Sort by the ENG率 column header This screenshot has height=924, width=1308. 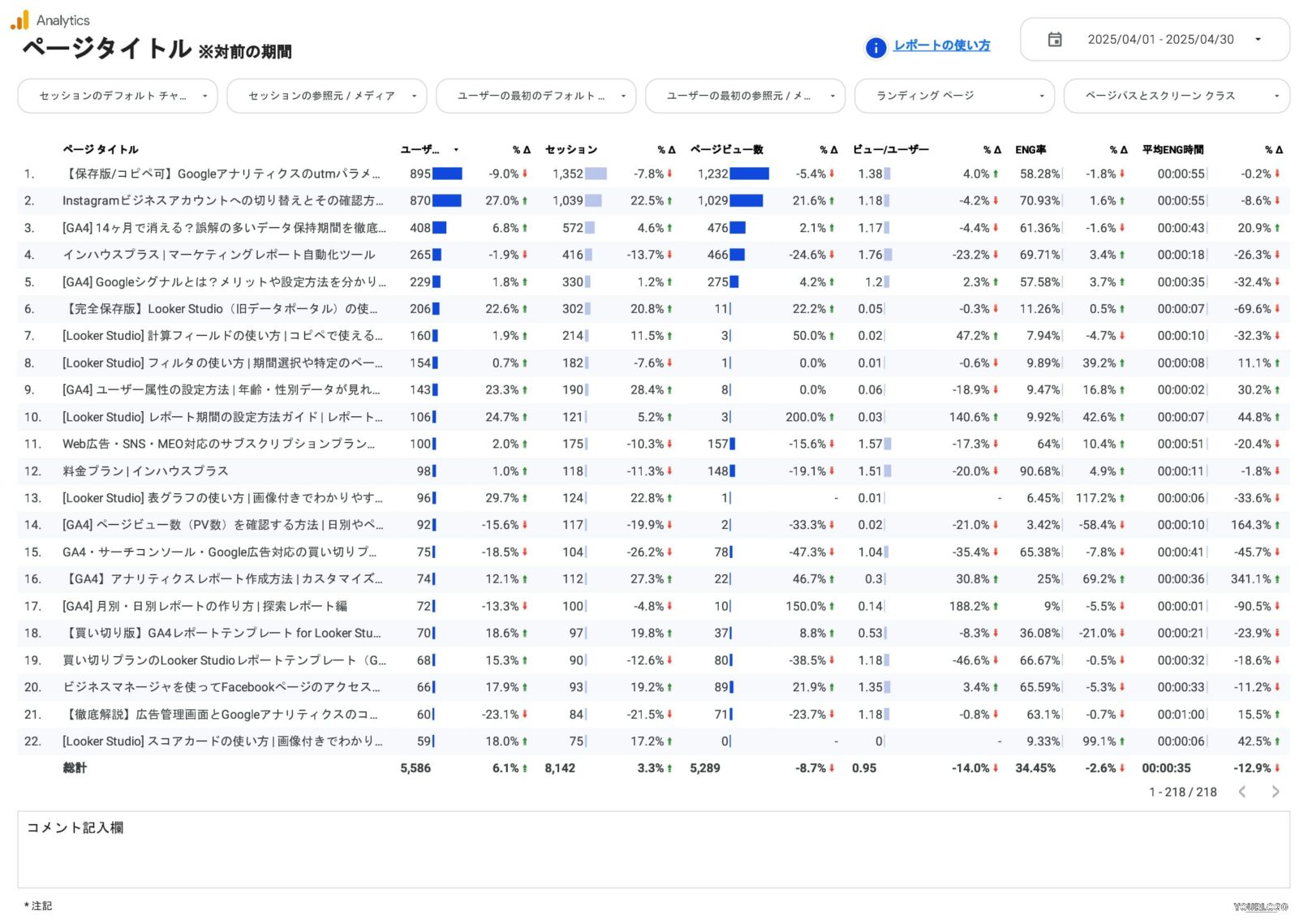point(1030,150)
